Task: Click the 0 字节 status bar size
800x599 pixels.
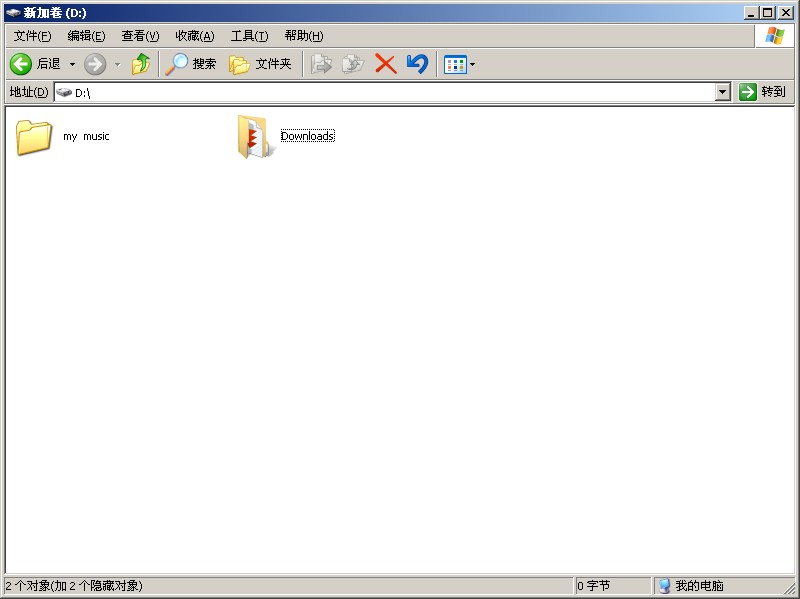Action: coord(593,586)
